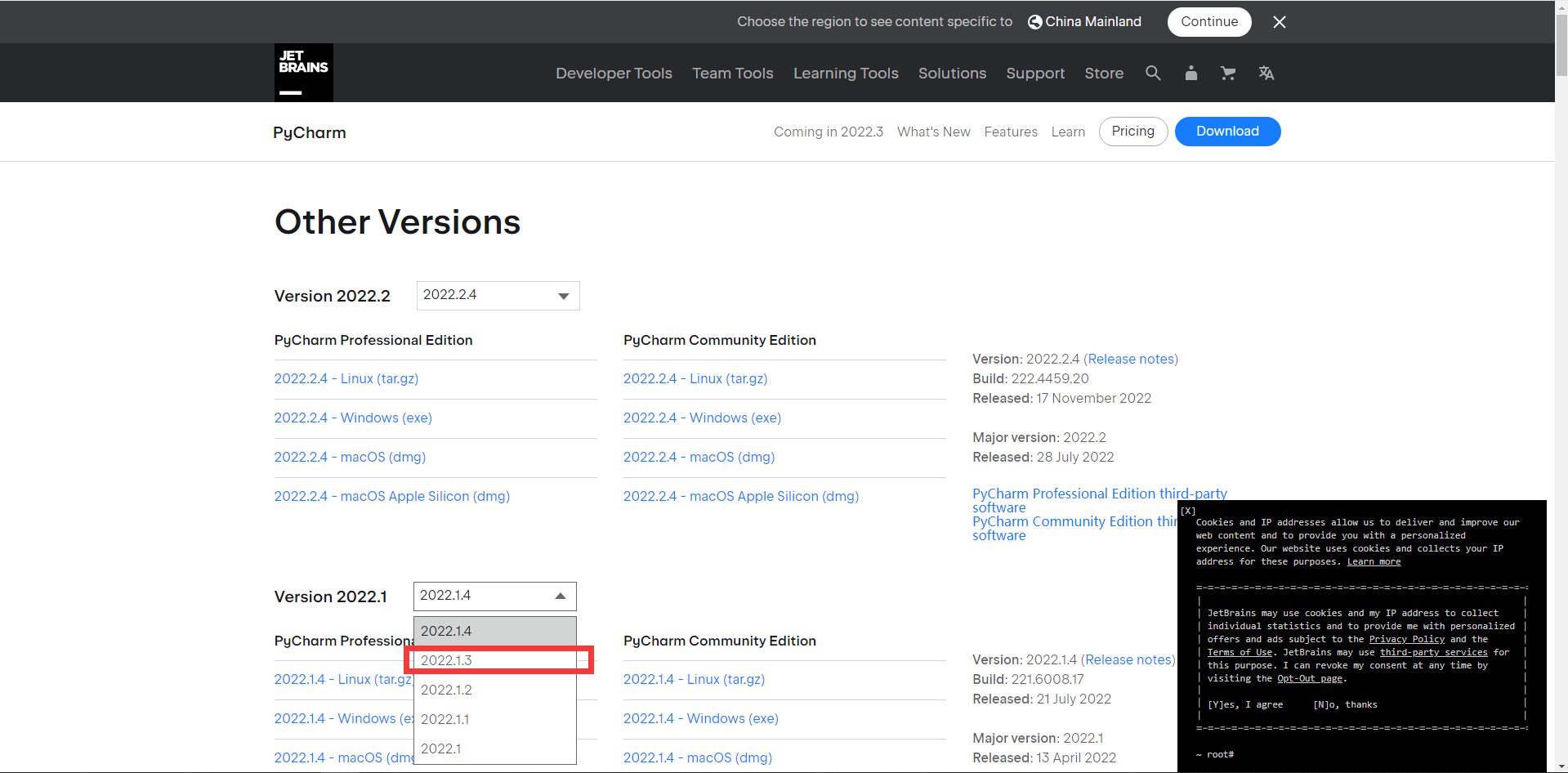
Task: Click the globe icon beside China Mainland
Action: [1034, 22]
